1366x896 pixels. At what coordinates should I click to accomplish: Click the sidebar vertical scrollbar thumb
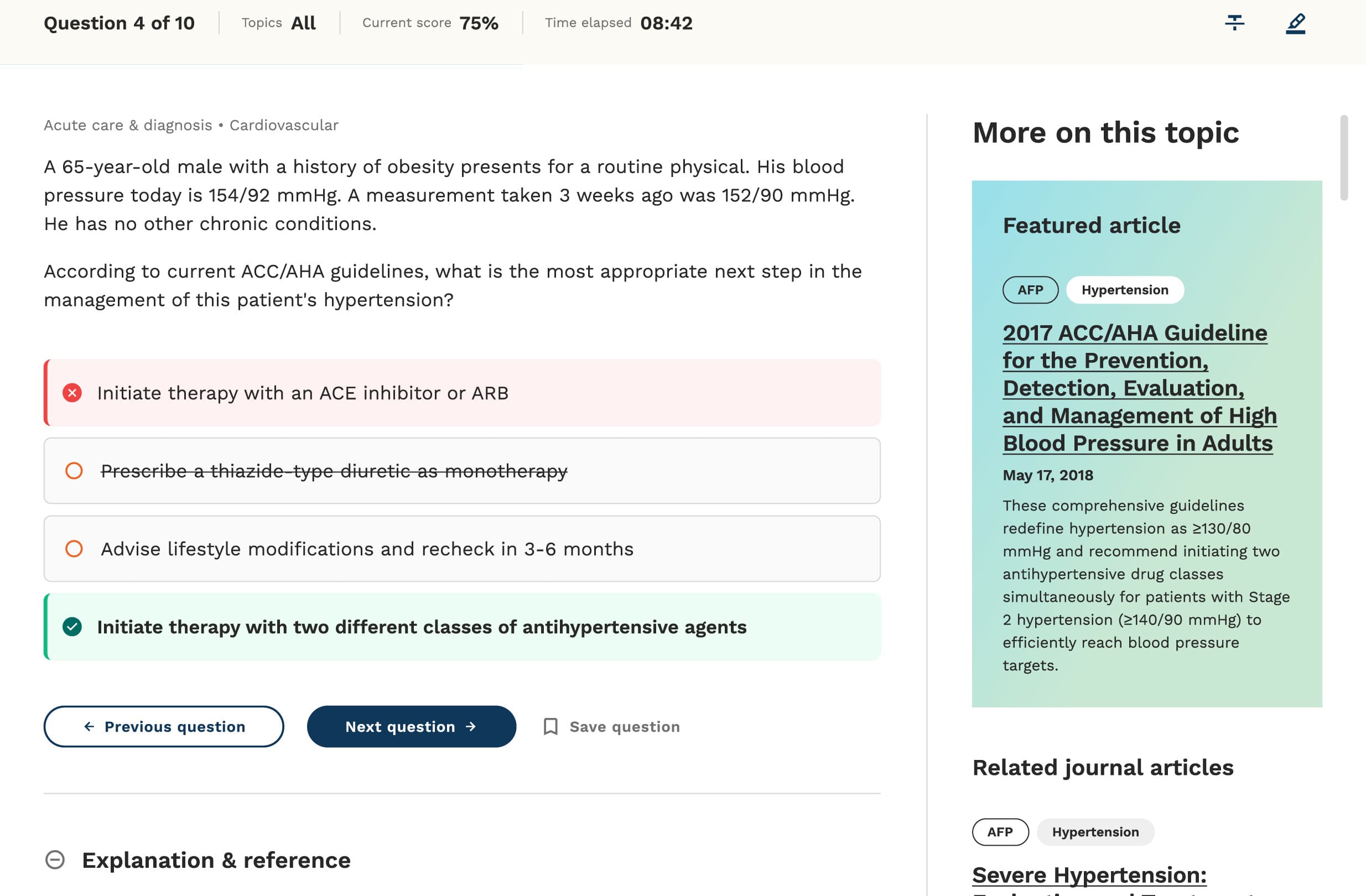click(x=1344, y=158)
